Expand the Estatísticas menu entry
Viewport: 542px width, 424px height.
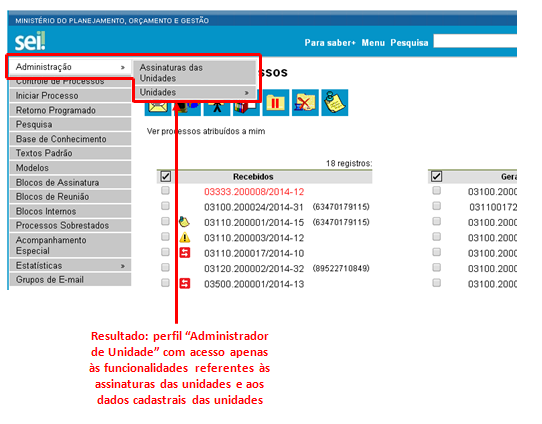[71, 266]
